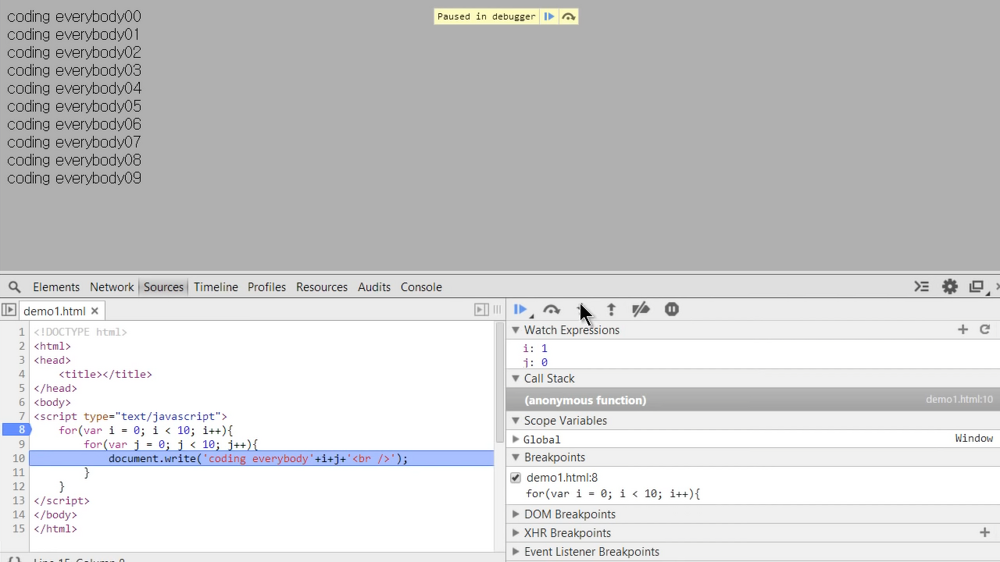Open the Audits tab
Screen dimensions: 1000x562
pos(374,287)
